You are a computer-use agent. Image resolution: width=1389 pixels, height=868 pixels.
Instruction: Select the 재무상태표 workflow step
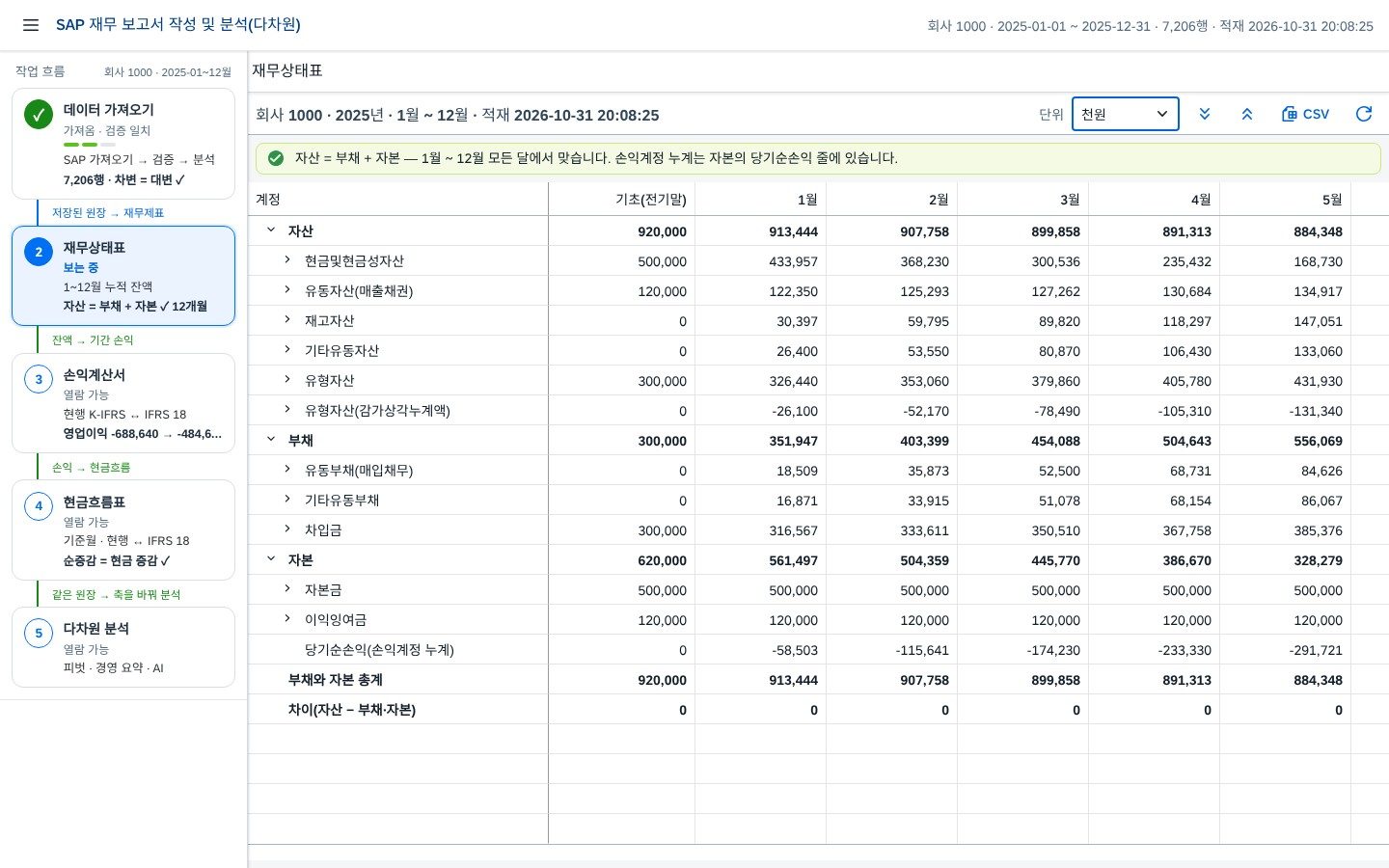123,276
